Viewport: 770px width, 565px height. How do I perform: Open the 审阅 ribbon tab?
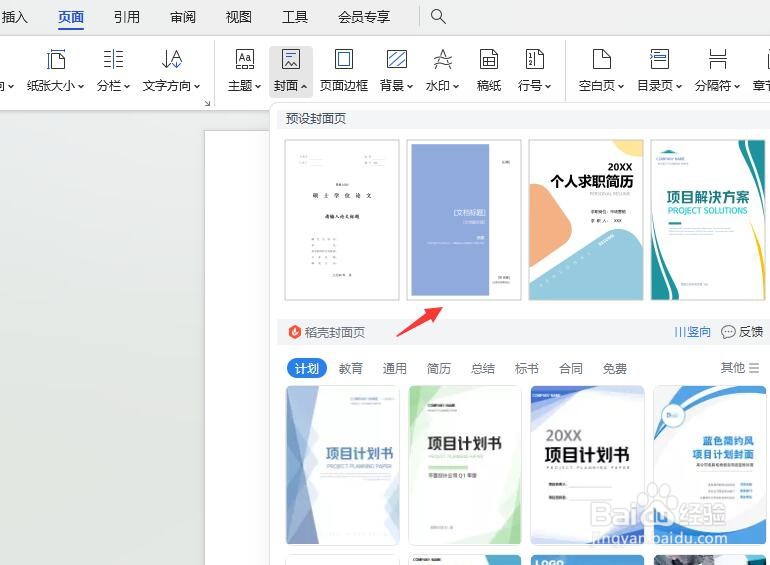[x=183, y=17]
